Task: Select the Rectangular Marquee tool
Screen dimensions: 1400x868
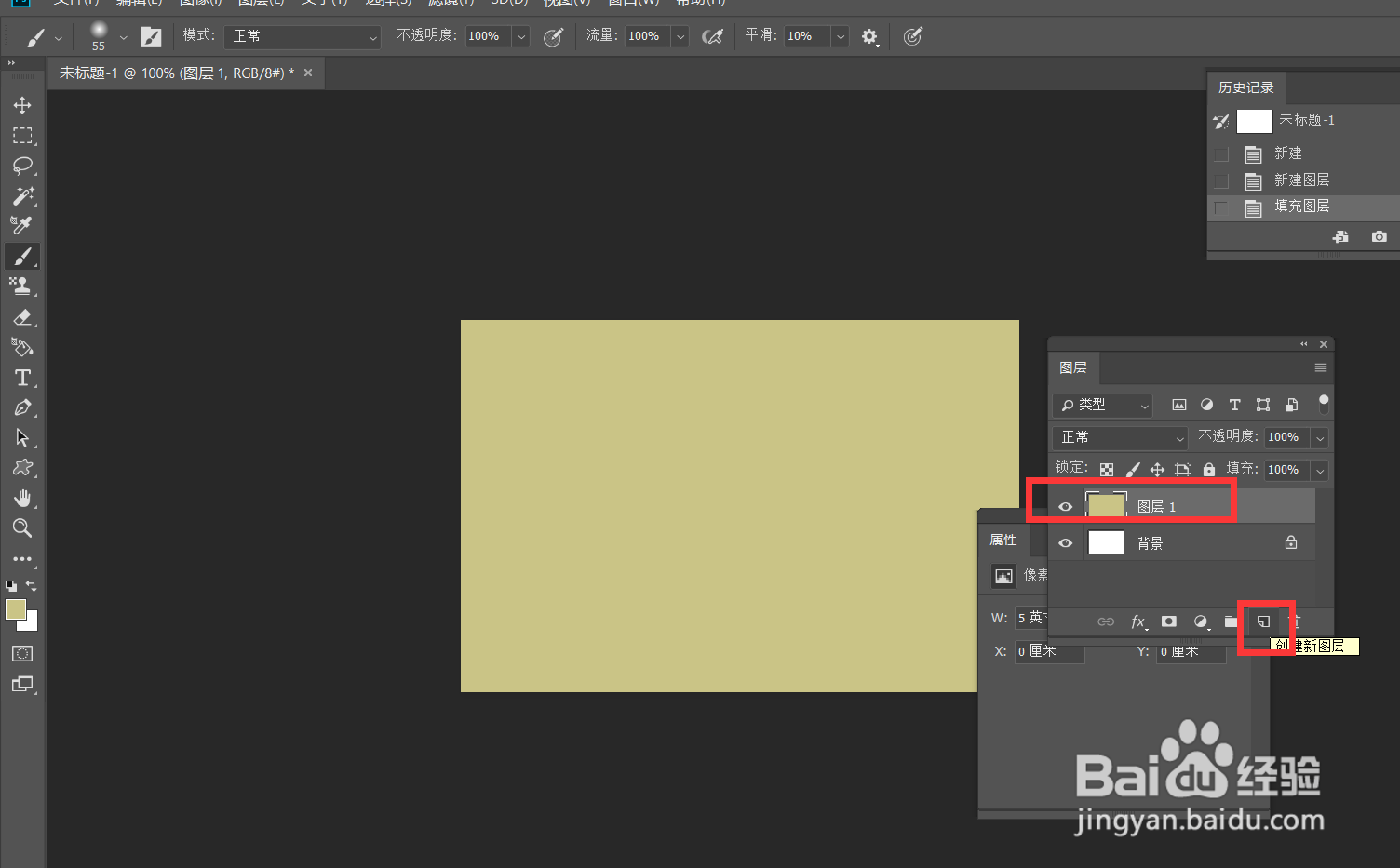Action: (x=22, y=136)
